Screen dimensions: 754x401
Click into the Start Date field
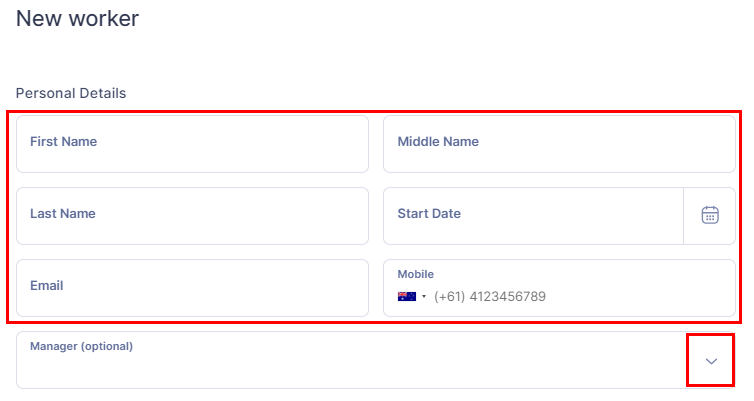coord(533,216)
